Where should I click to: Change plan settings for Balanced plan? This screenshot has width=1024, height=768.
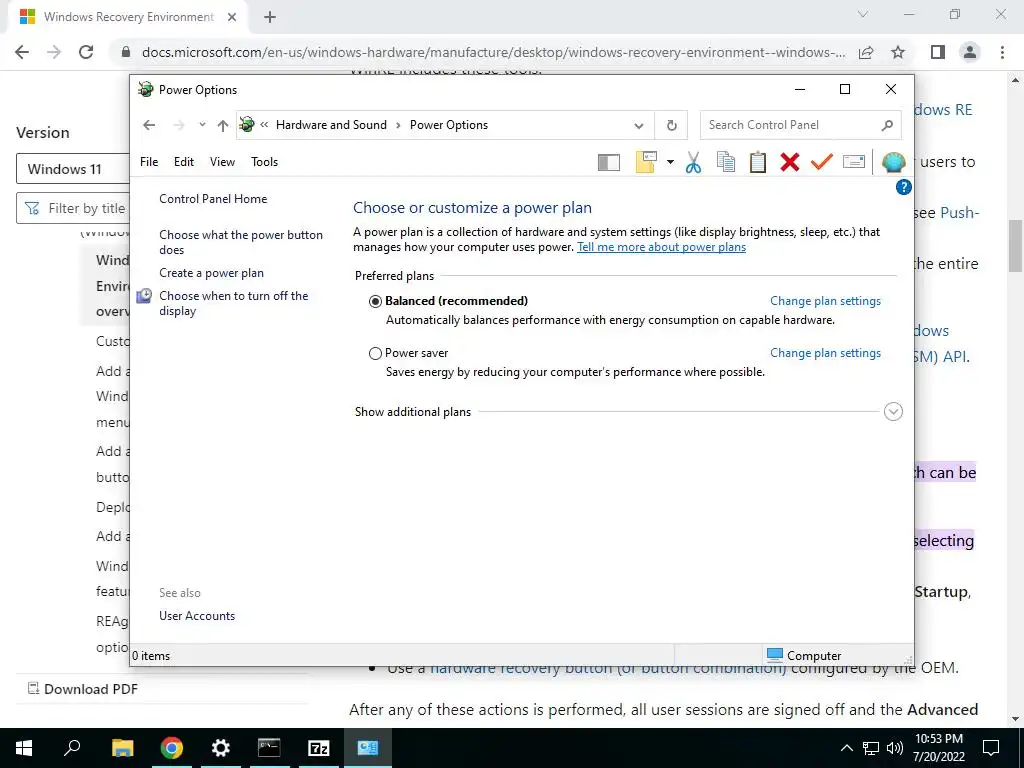point(825,301)
